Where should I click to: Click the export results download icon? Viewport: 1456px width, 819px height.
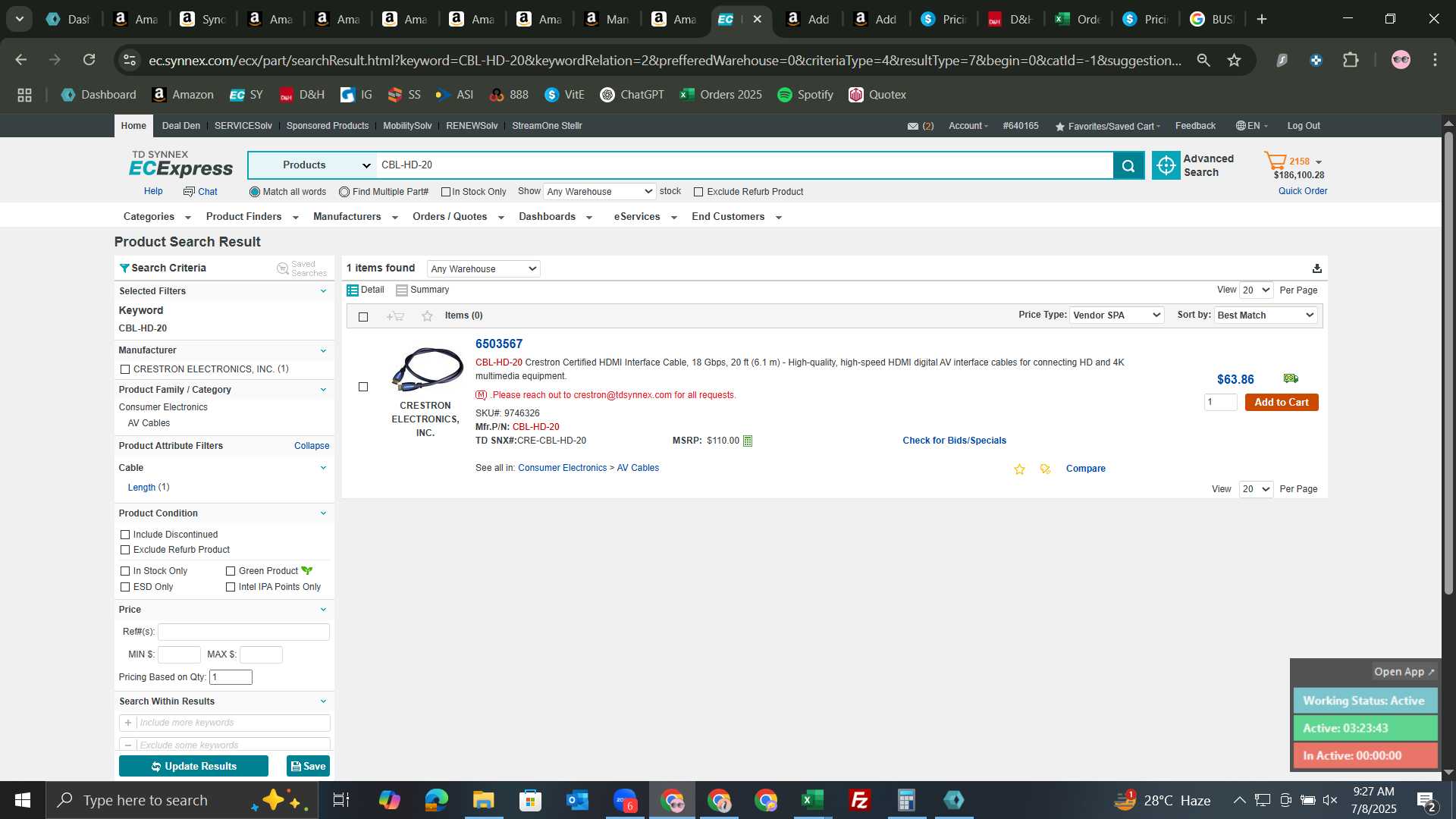(x=1317, y=268)
